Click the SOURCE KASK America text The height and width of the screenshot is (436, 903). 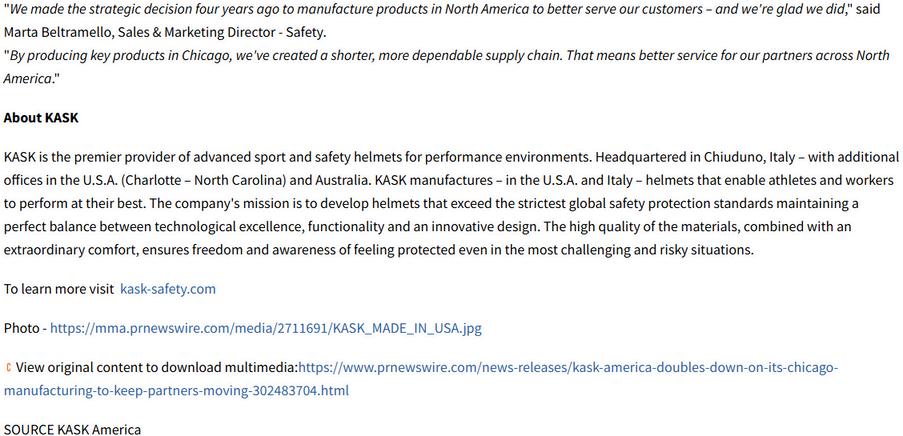point(72,430)
